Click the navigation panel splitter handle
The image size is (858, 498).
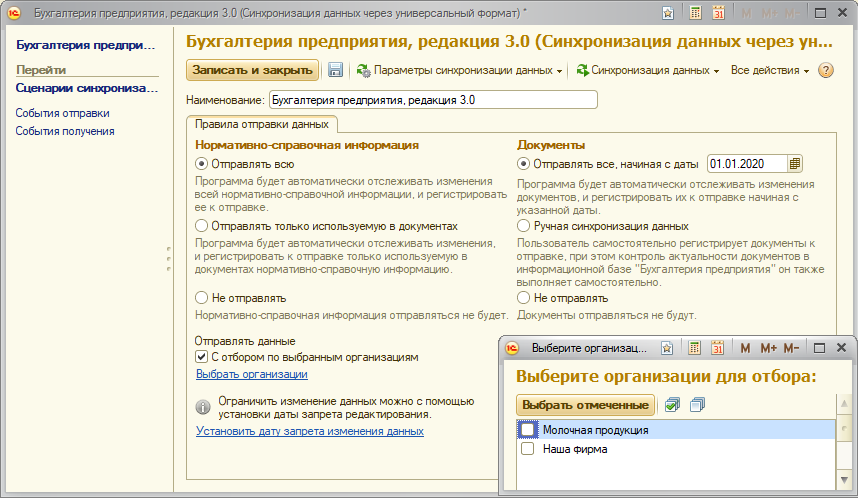click(169, 259)
